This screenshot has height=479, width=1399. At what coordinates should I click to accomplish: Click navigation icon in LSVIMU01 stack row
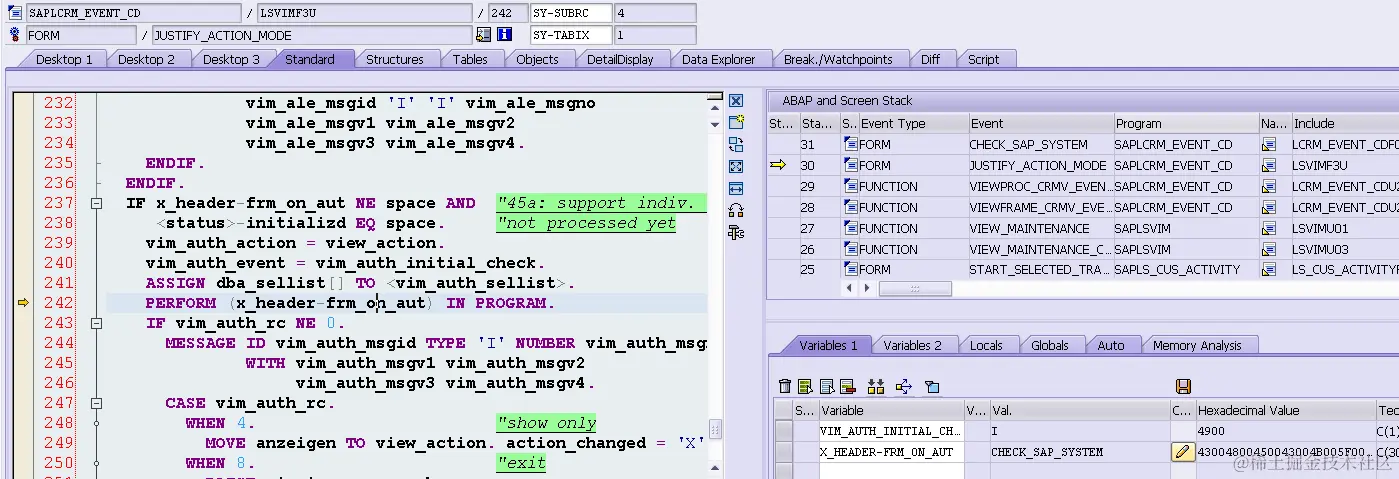click(x=1269, y=228)
